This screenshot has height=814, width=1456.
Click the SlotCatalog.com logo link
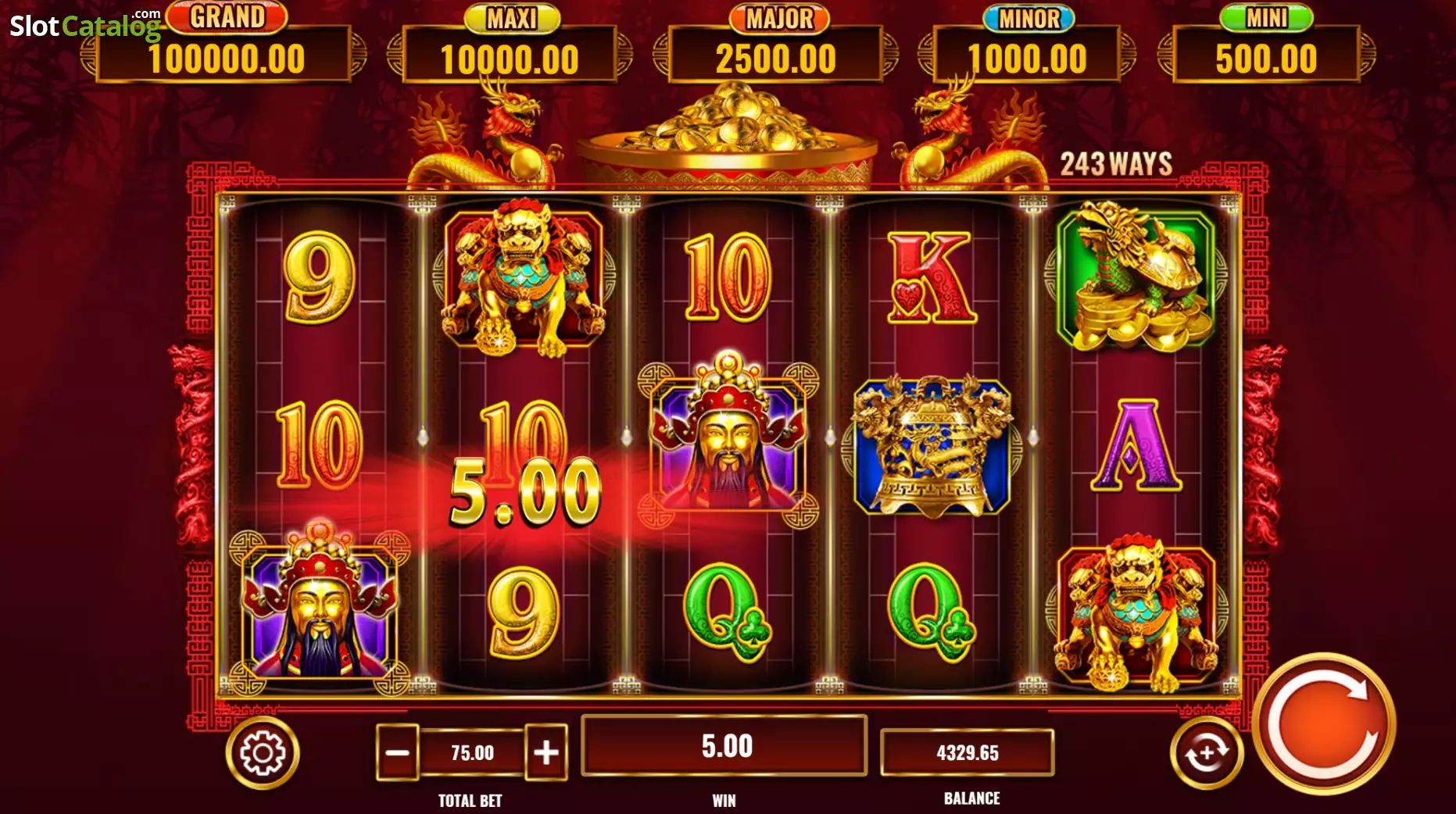tap(85, 25)
